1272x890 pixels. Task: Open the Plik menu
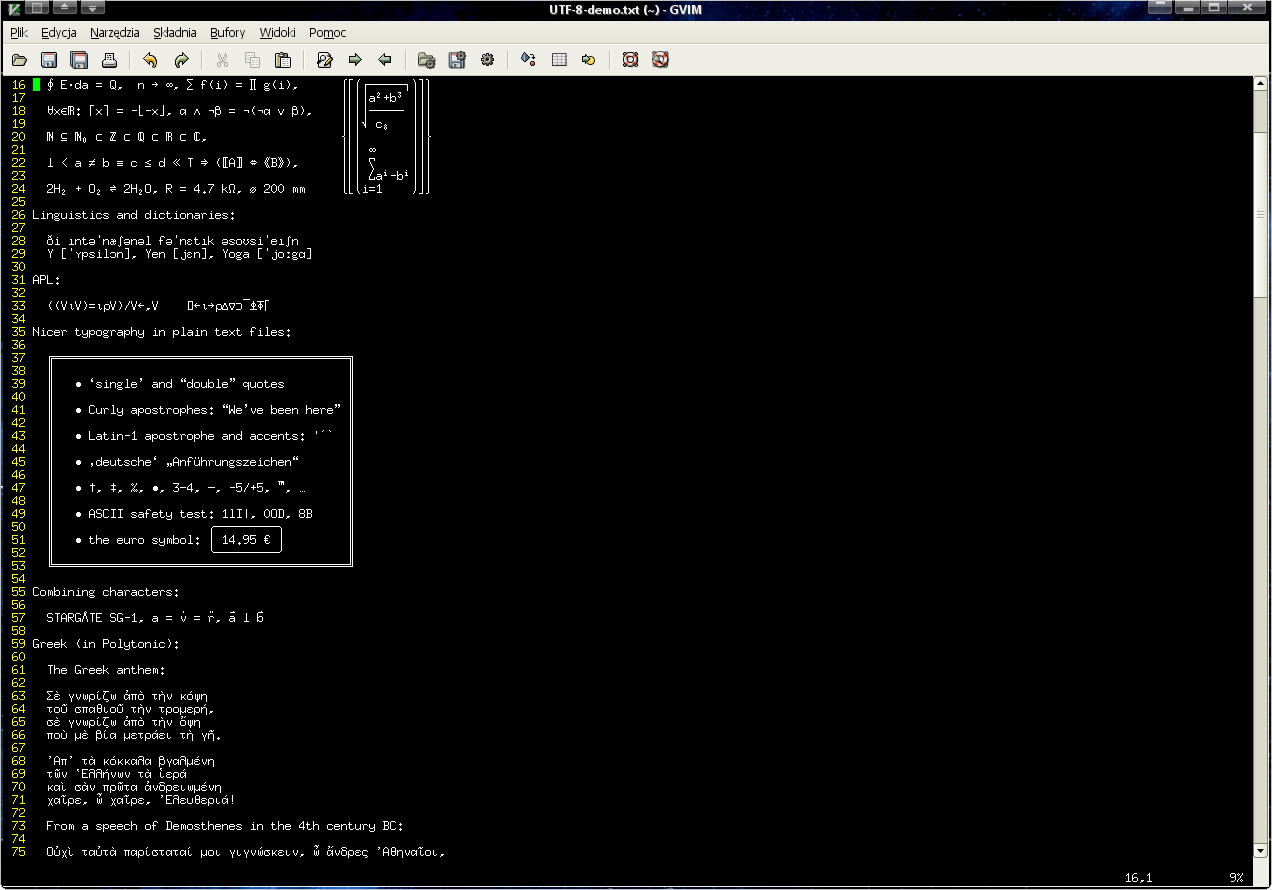coord(18,32)
